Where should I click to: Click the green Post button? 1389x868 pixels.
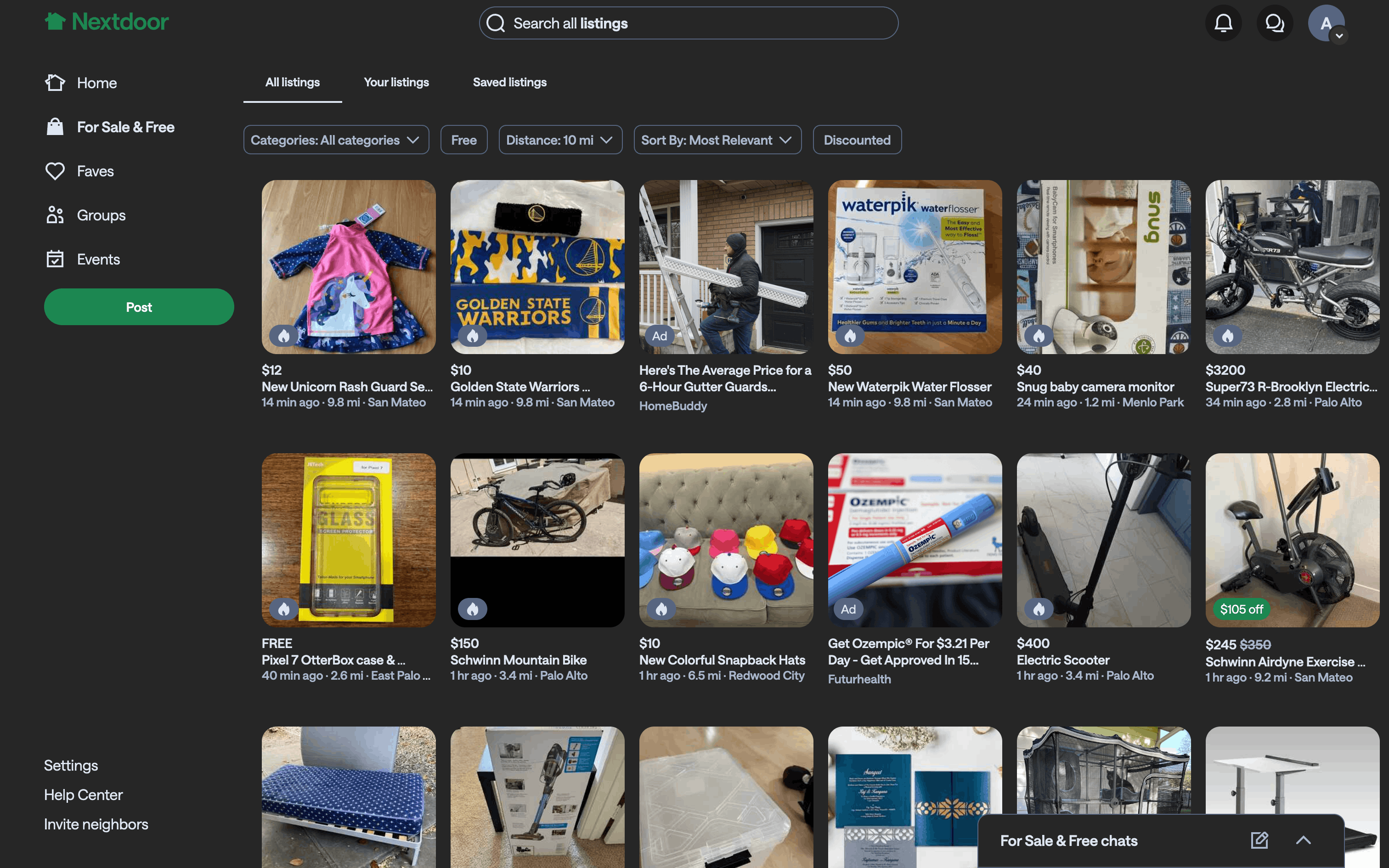click(x=139, y=307)
